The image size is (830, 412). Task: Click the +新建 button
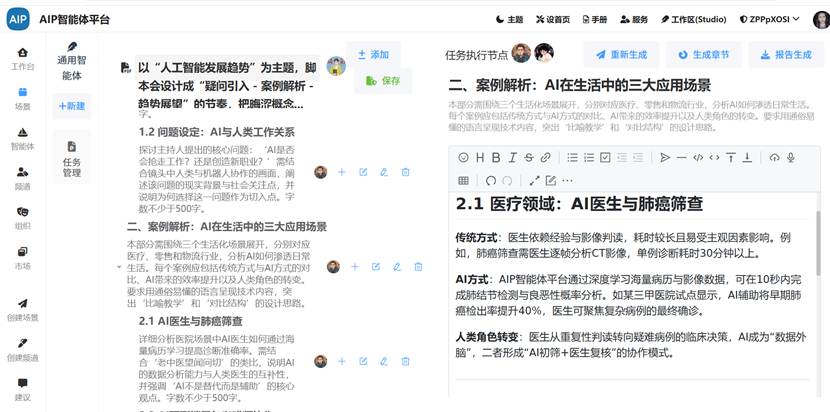pos(72,106)
